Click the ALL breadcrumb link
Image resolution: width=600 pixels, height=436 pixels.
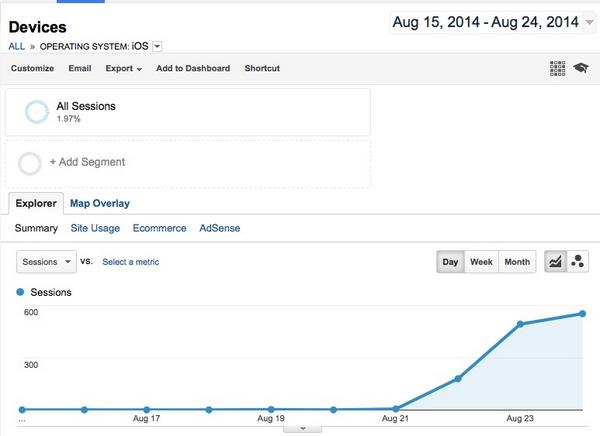pos(16,46)
